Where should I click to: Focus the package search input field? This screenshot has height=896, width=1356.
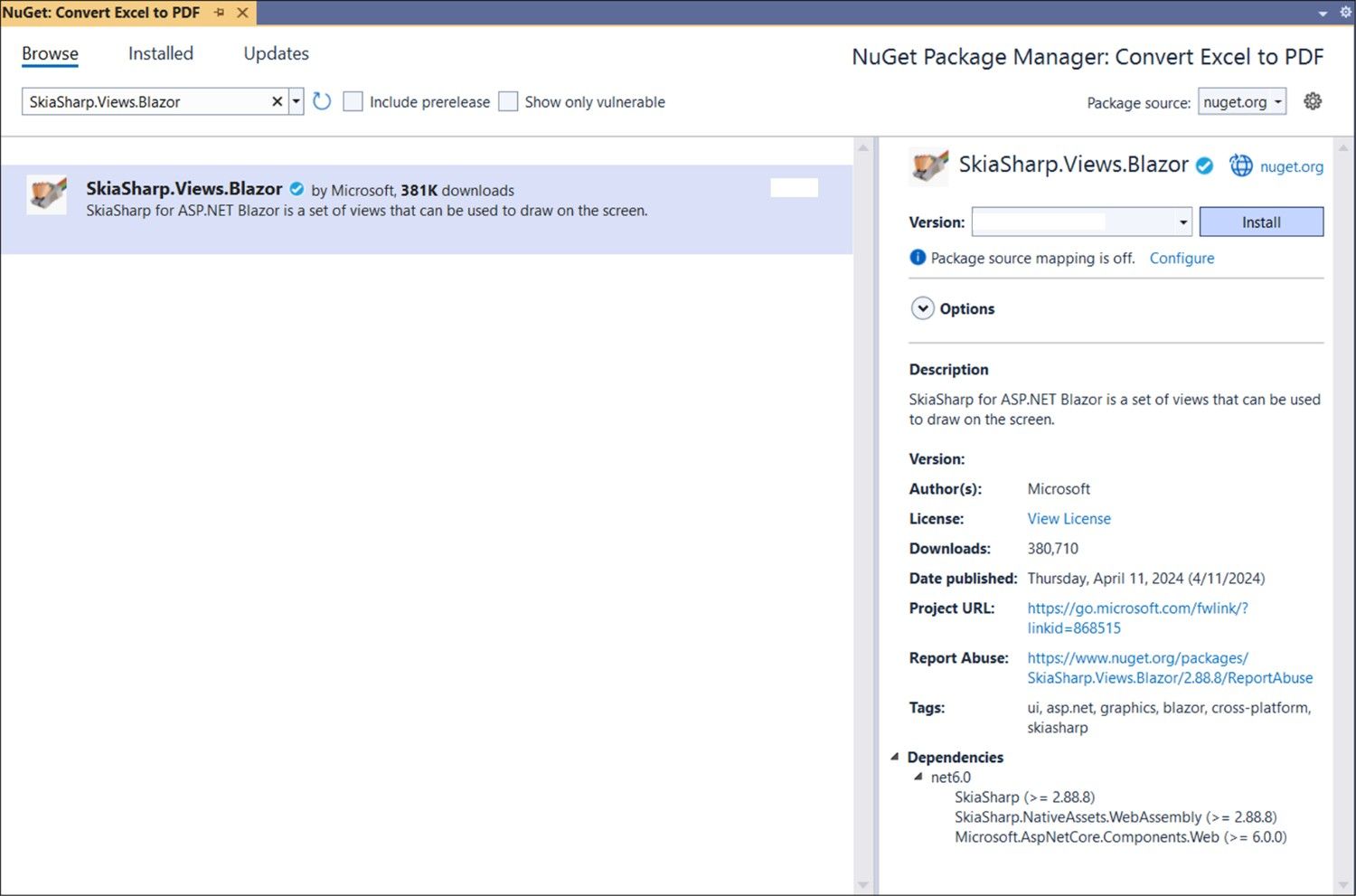[145, 101]
